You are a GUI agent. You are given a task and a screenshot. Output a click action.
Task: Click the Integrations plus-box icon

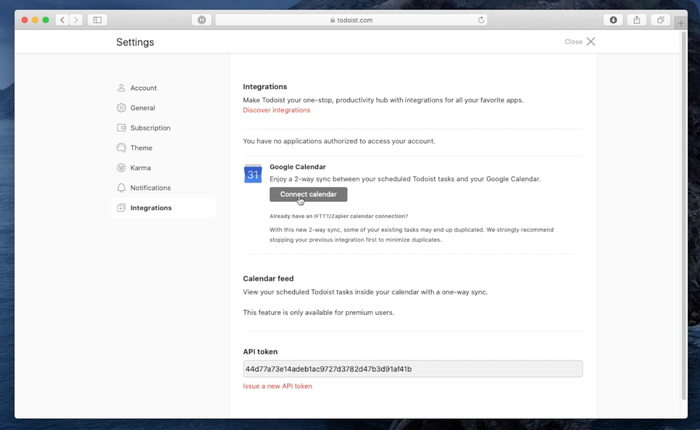pos(121,208)
